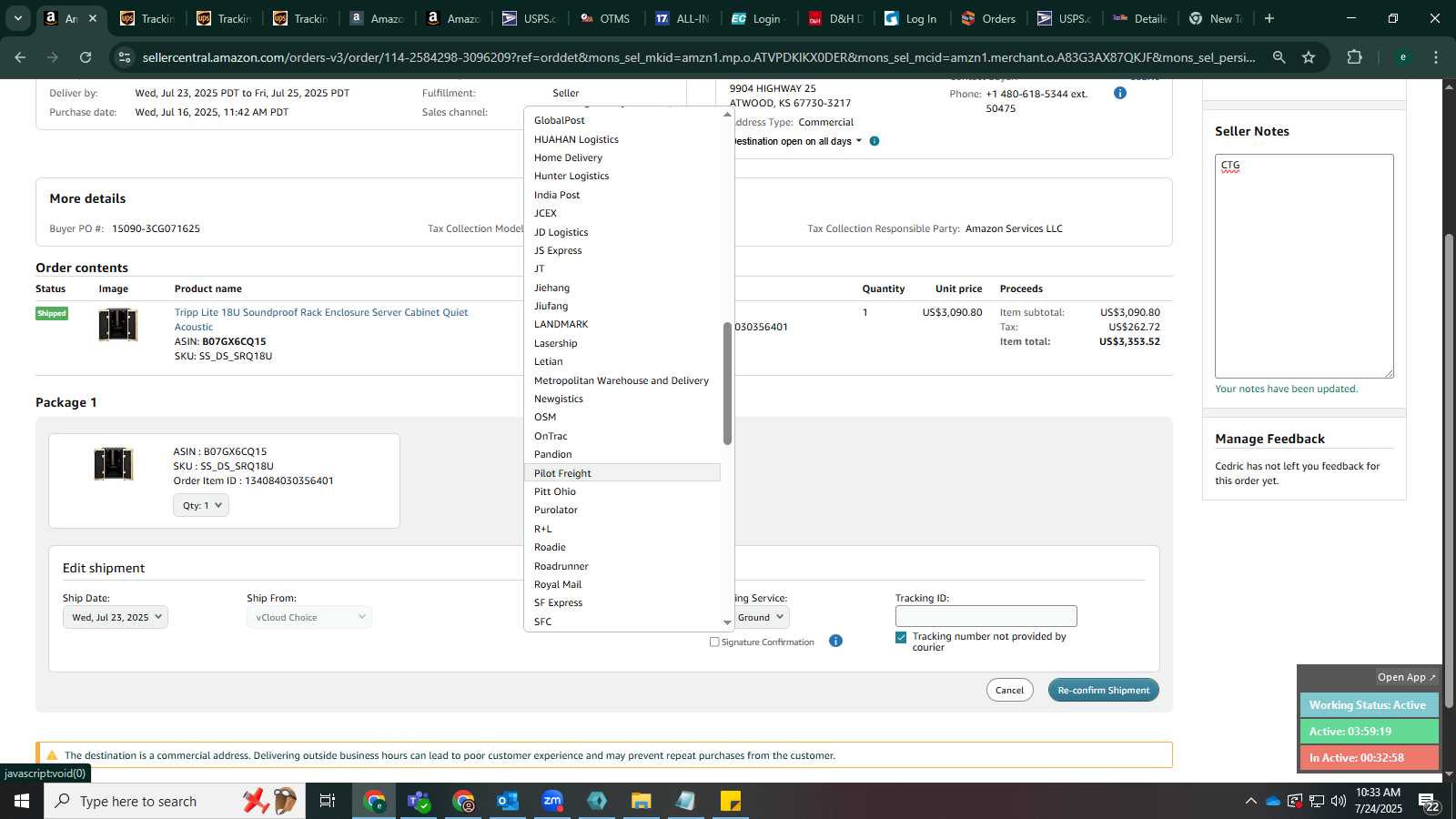This screenshot has height=819, width=1456.
Task: Click the In Active timer indicator
Action: [x=1369, y=757]
